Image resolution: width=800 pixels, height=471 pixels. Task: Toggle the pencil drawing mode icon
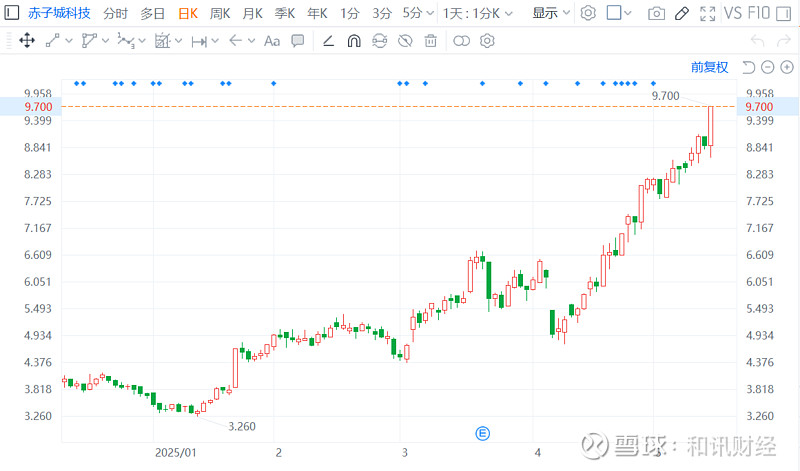(682, 13)
